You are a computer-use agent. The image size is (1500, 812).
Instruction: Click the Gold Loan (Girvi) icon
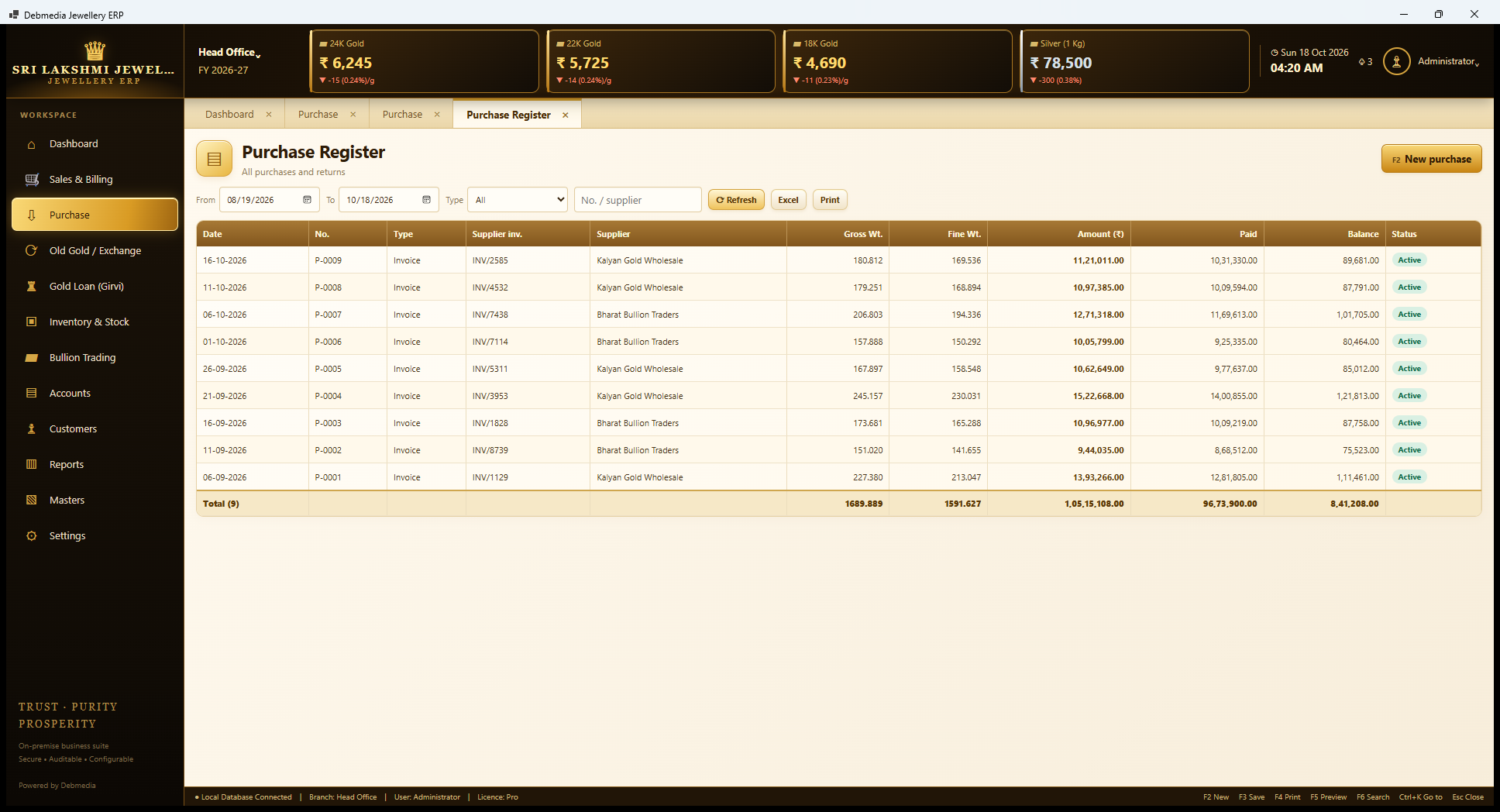point(31,287)
